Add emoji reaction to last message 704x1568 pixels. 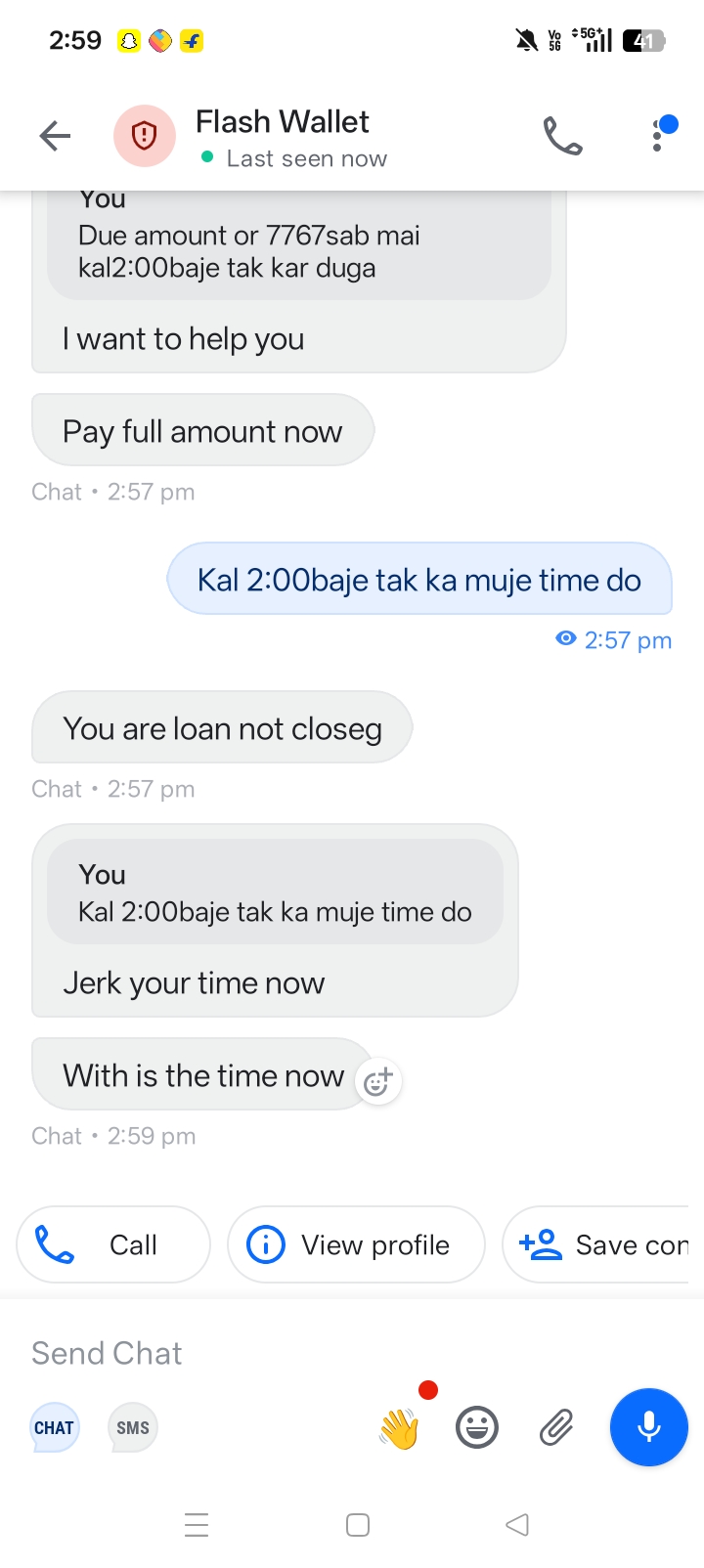click(377, 1082)
